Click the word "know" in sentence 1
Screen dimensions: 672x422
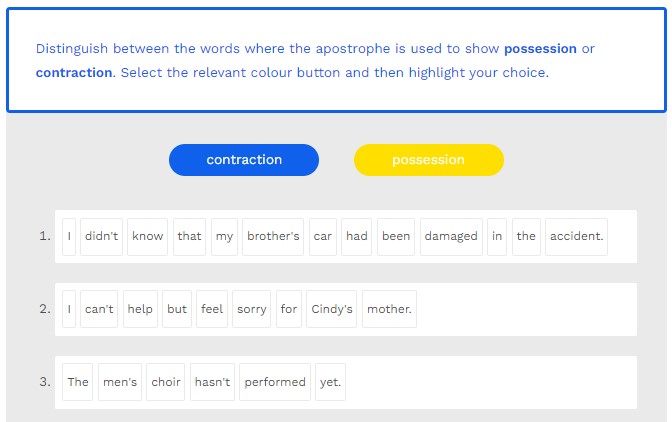click(148, 237)
